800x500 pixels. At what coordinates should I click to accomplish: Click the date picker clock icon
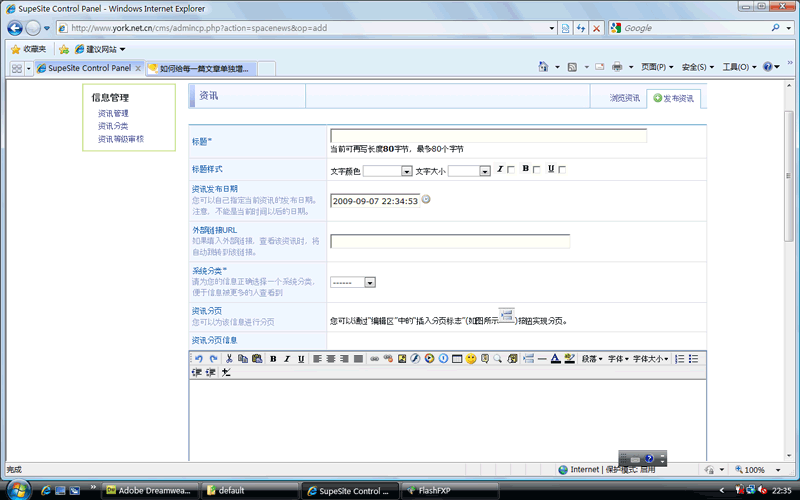click(x=426, y=199)
